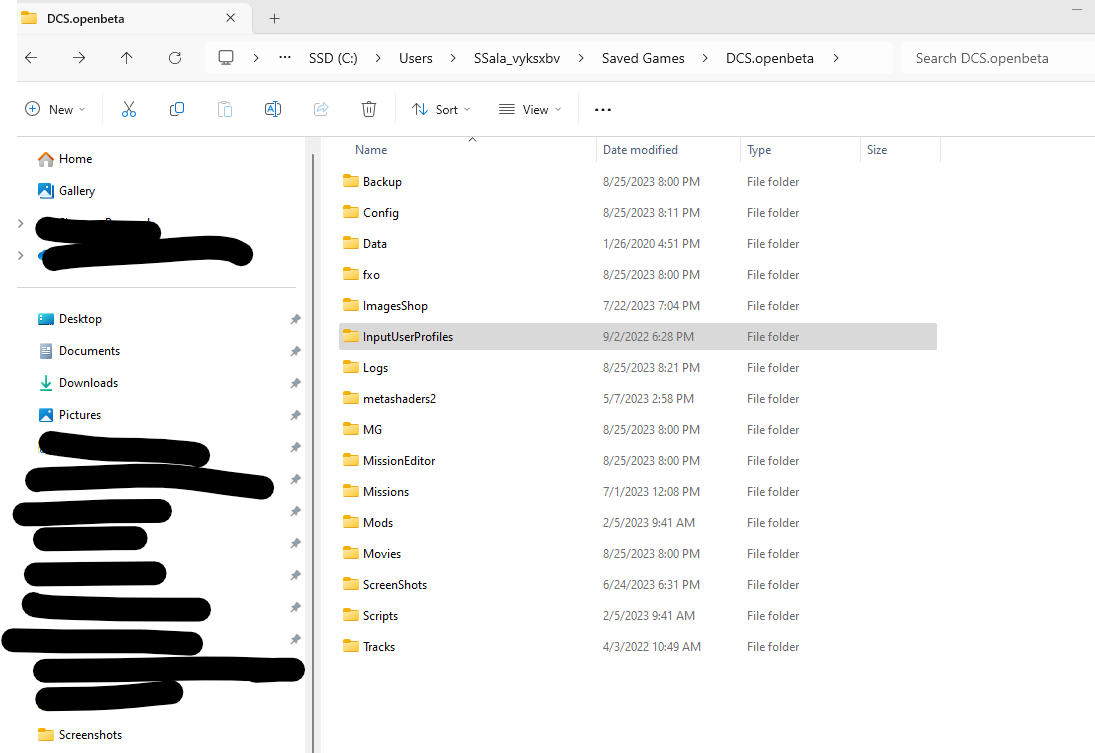The image size is (1095, 753).
Task: Navigate back with the left arrow
Action: [x=31, y=58]
